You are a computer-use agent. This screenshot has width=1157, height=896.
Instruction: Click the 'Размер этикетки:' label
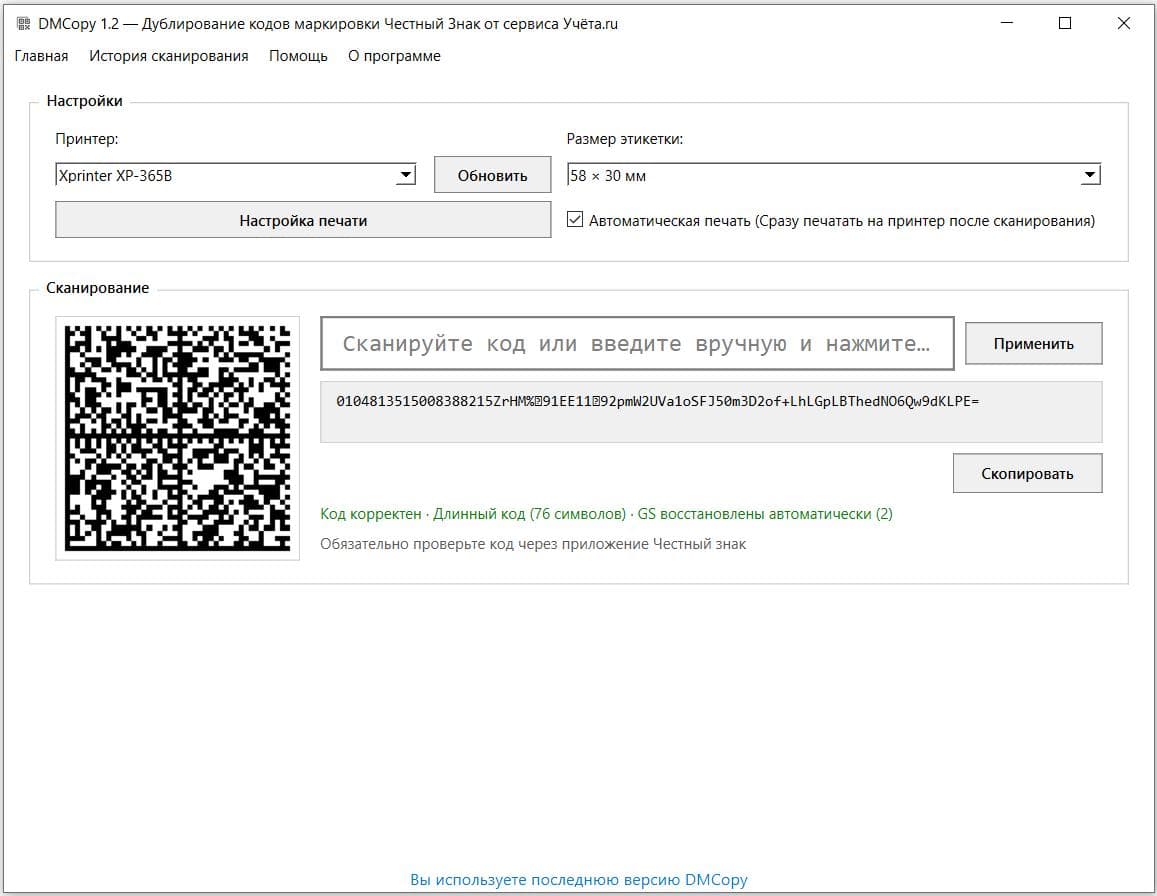624,139
